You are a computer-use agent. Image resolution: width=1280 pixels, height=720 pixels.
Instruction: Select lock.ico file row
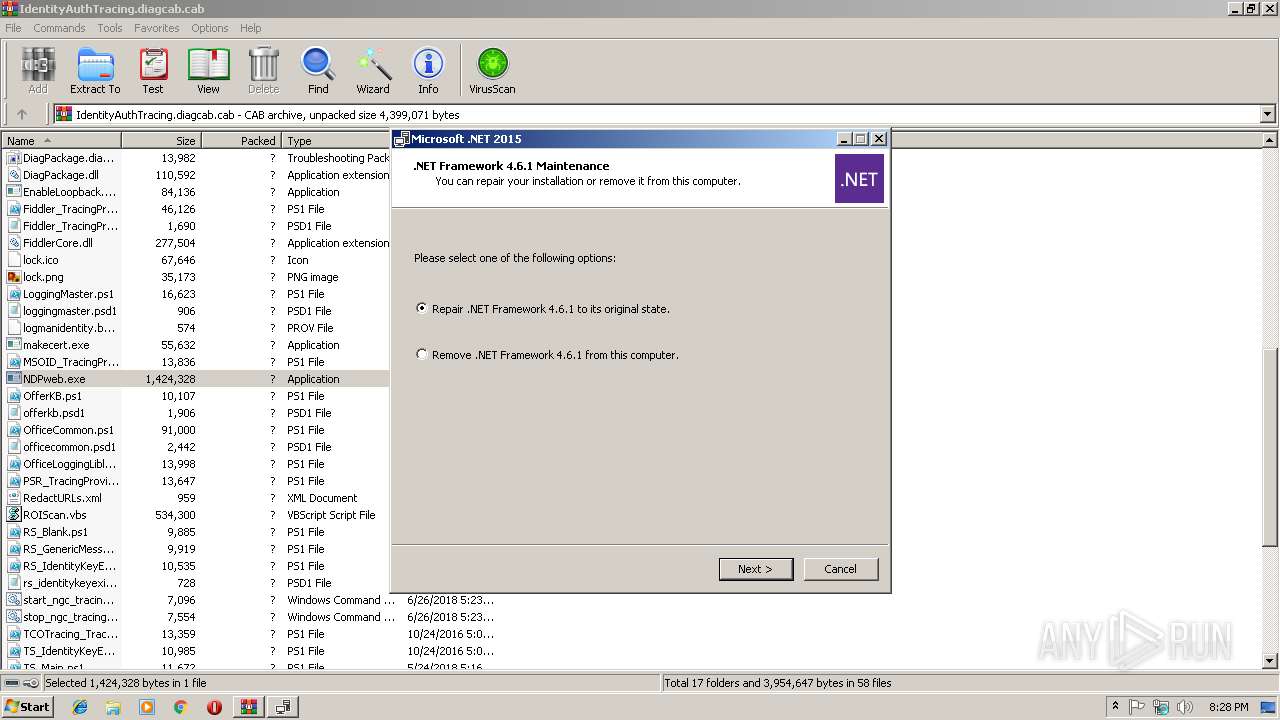[x=195, y=260]
